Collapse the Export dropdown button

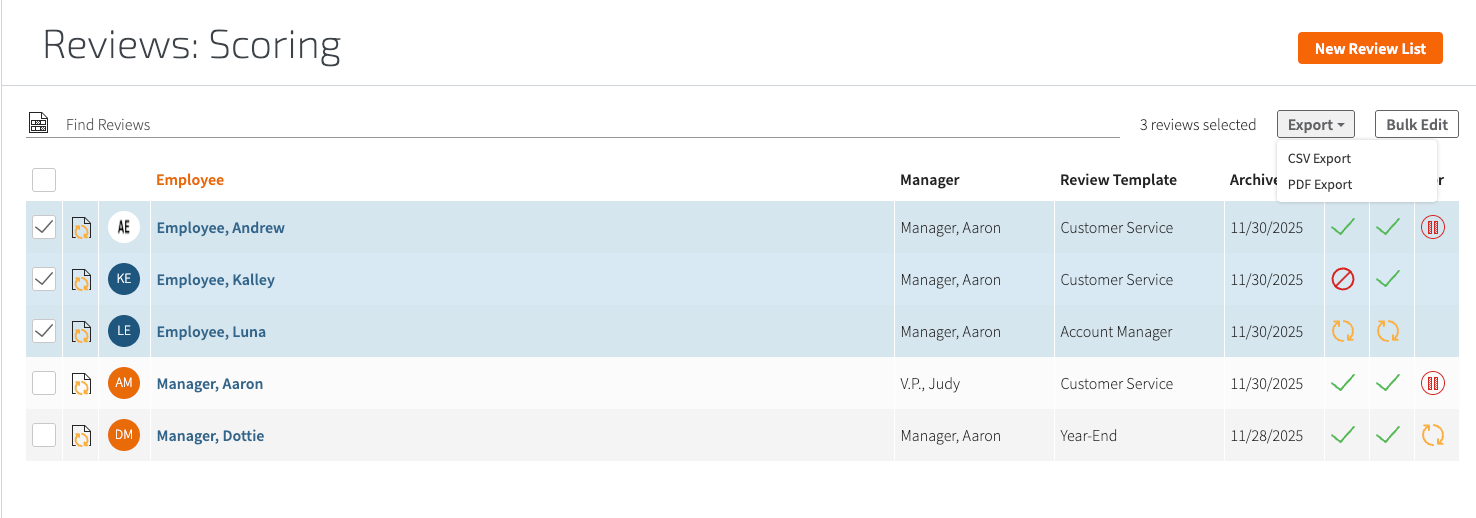[x=1315, y=125]
